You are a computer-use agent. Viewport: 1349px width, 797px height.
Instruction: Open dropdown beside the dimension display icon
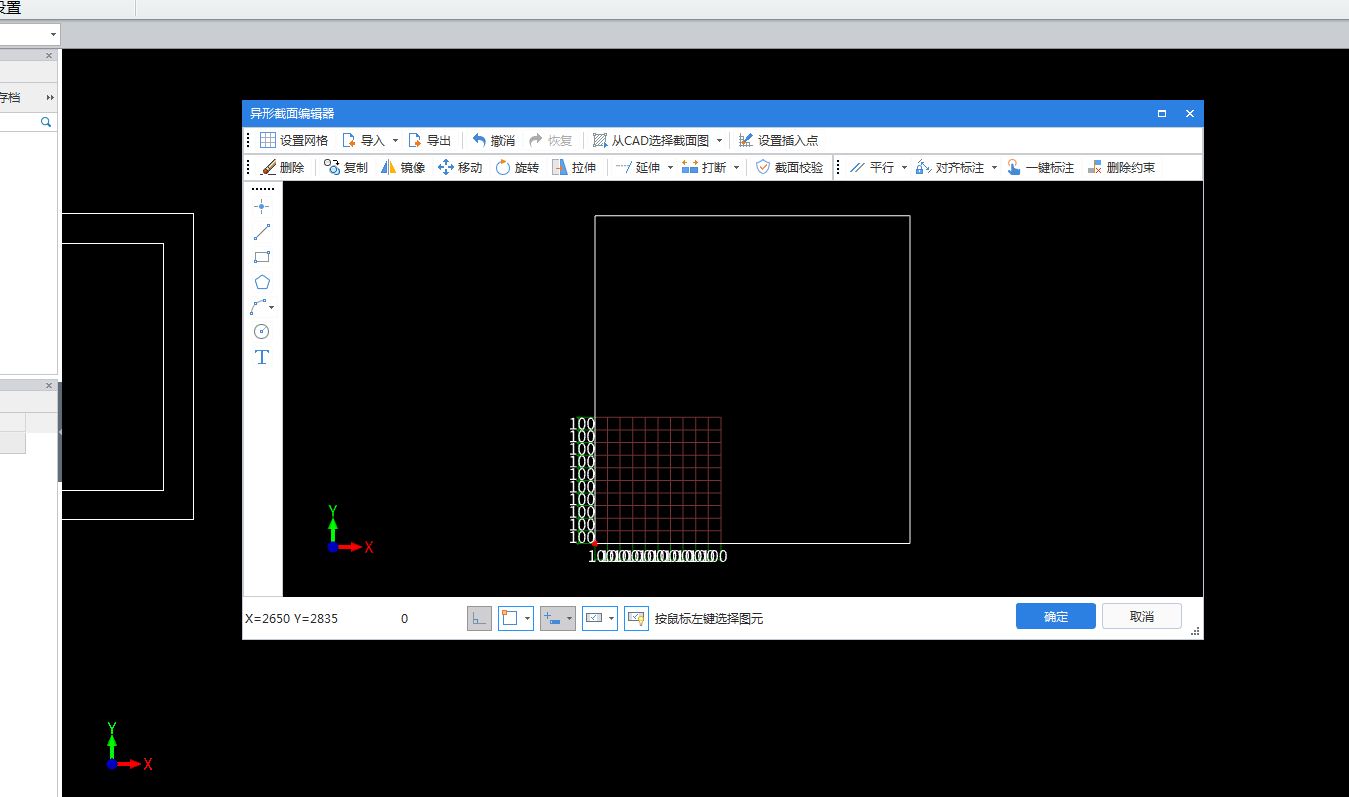[612, 619]
